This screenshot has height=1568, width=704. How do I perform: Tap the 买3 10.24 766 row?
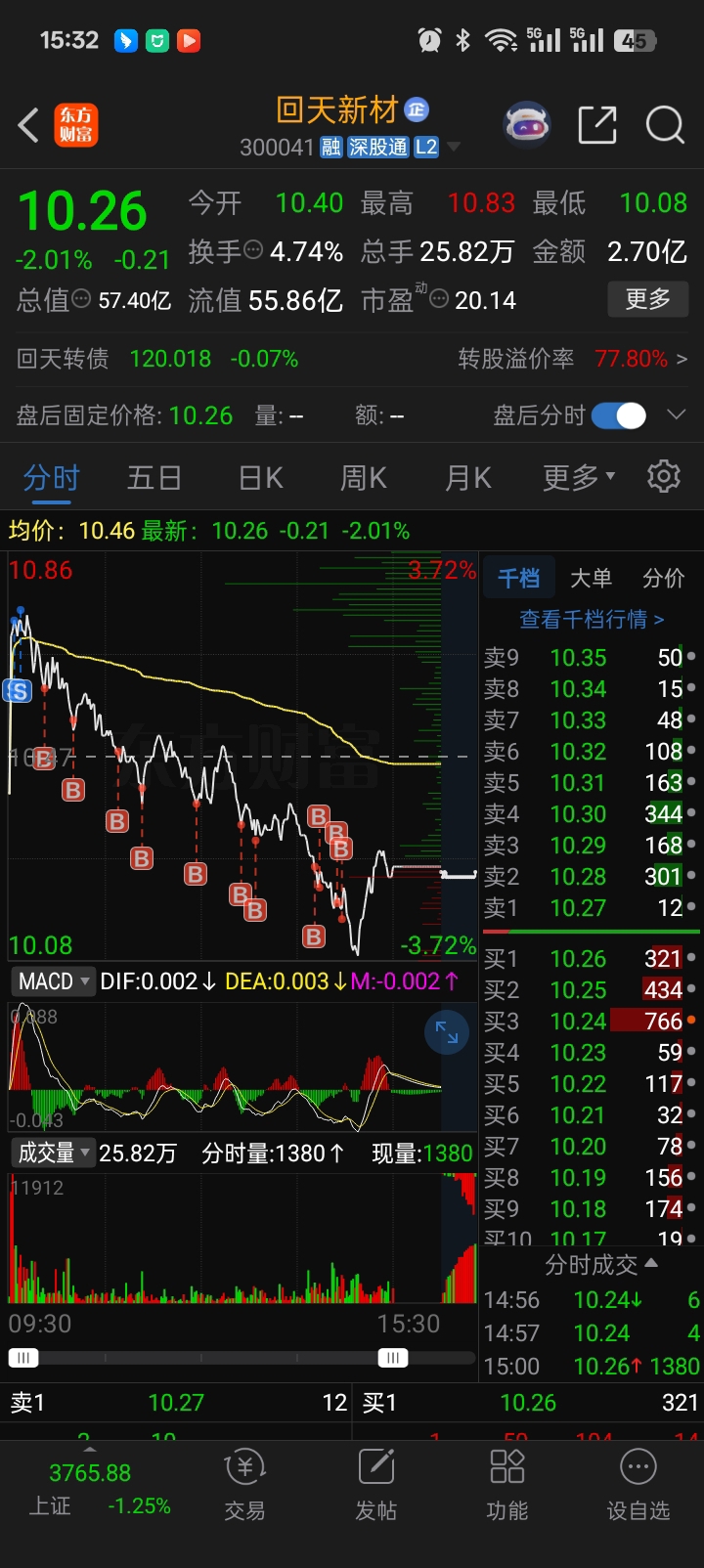[591, 1022]
